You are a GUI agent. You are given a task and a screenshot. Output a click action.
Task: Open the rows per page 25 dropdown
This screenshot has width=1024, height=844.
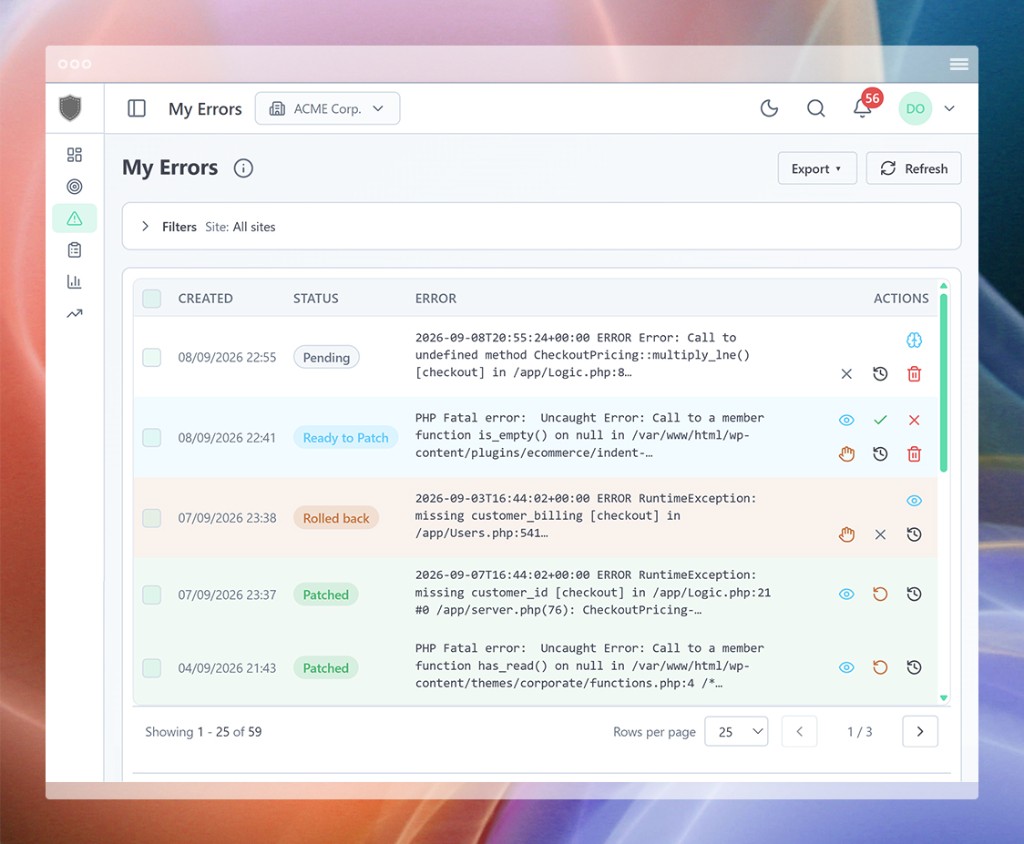pyautogui.click(x=736, y=732)
